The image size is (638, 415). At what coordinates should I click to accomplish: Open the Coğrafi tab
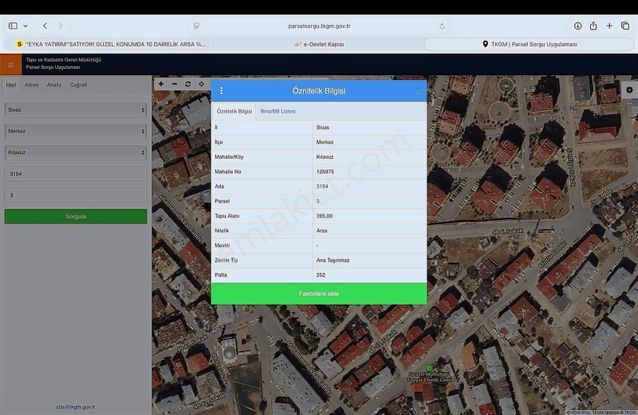point(78,85)
